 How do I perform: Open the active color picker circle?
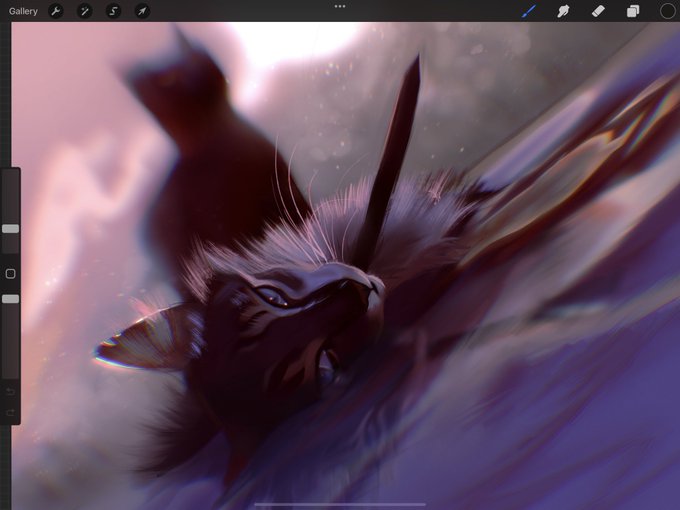[667, 11]
